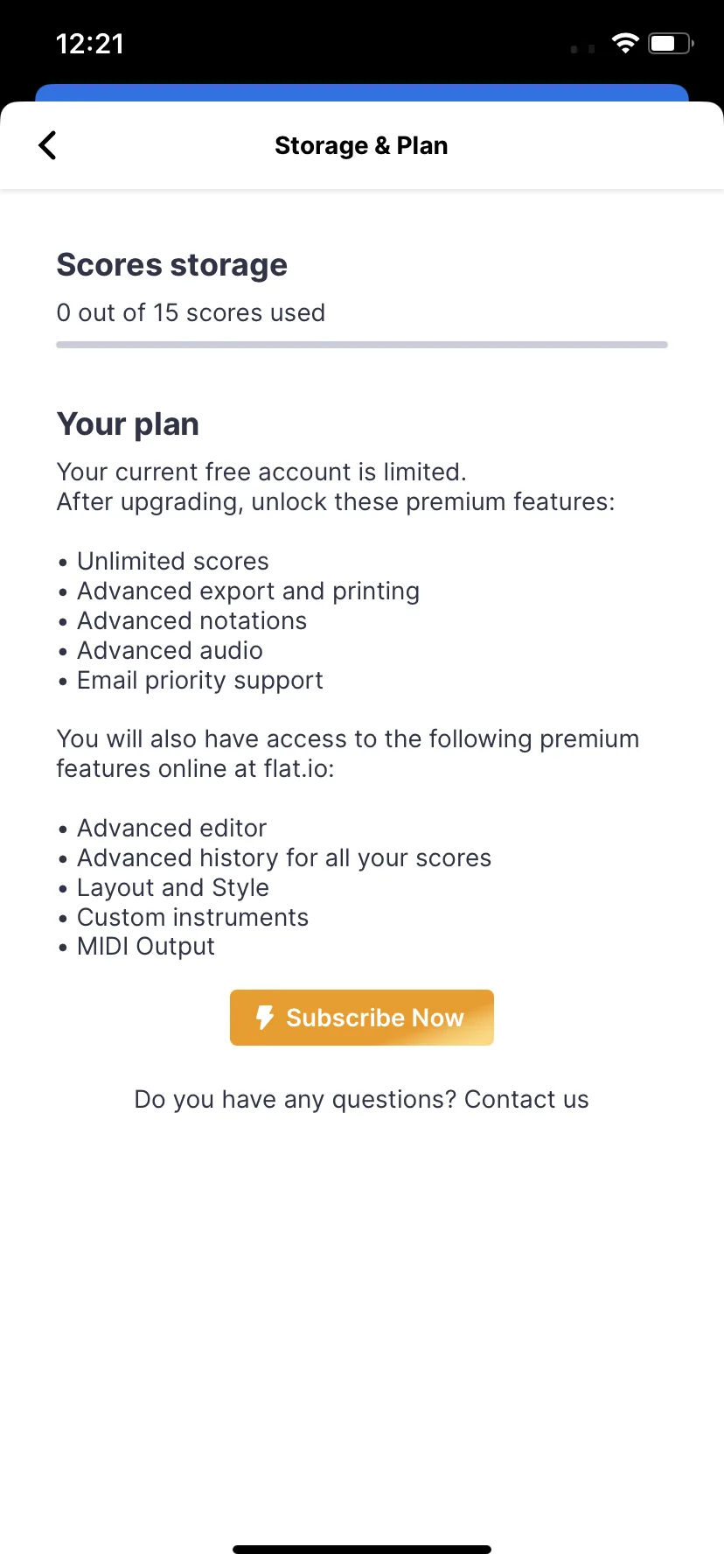Screen dimensions: 724x1568
Task: Click the scores storage progress bar
Action: (x=362, y=345)
